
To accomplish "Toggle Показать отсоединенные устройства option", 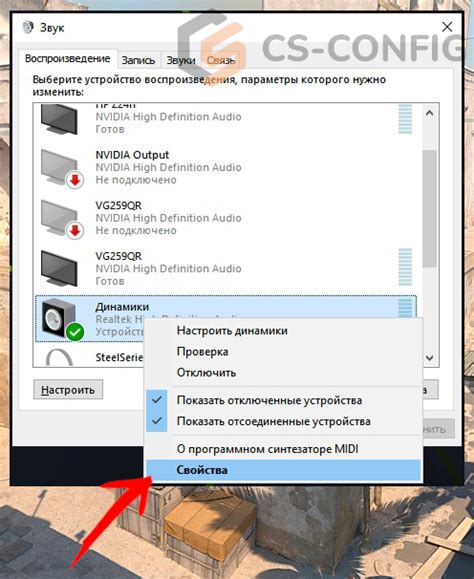I will [x=284, y=421].
